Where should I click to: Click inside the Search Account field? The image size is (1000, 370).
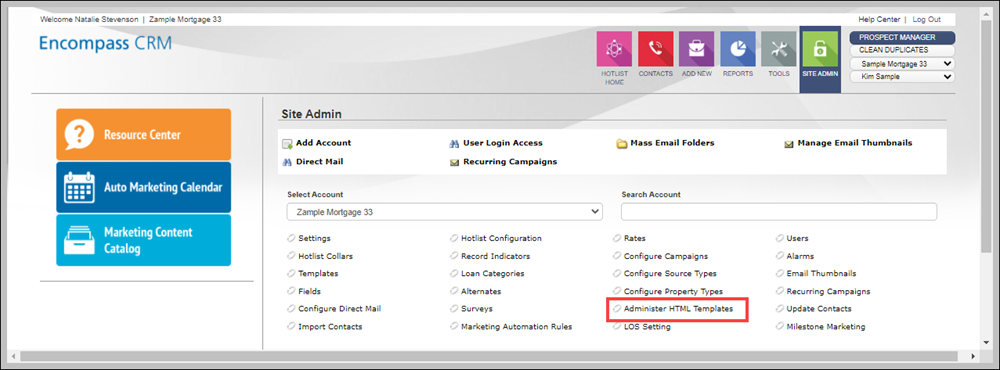[x=779, y=211]
